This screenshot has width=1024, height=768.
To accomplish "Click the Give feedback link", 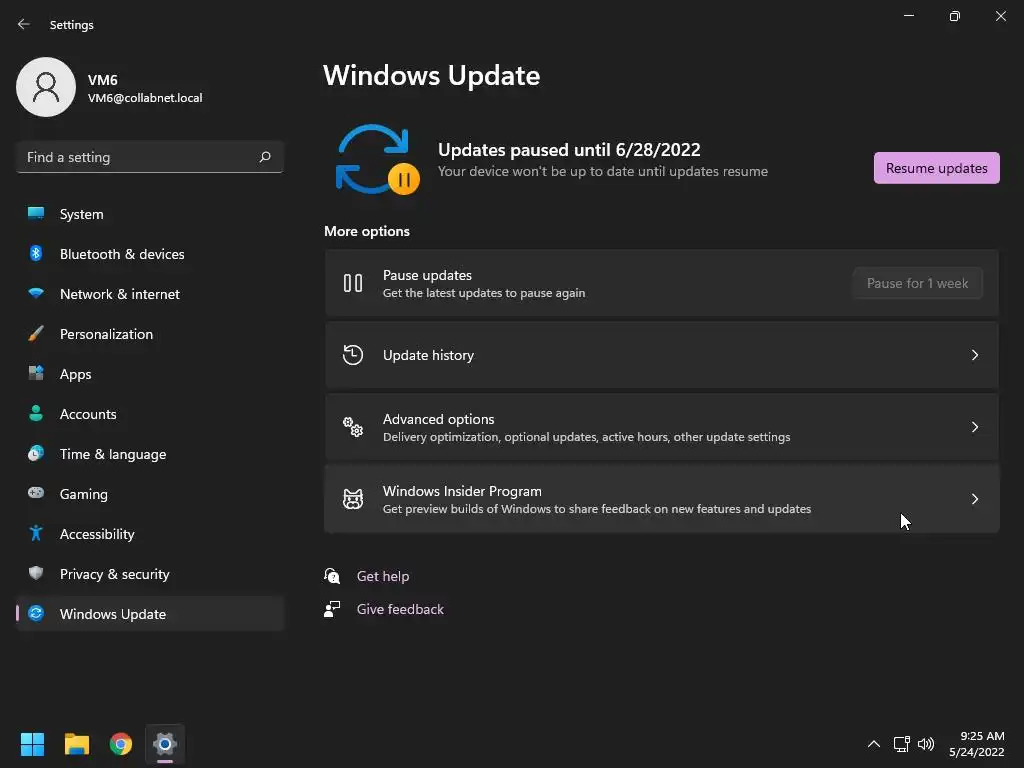I will (x=400, y=609).
